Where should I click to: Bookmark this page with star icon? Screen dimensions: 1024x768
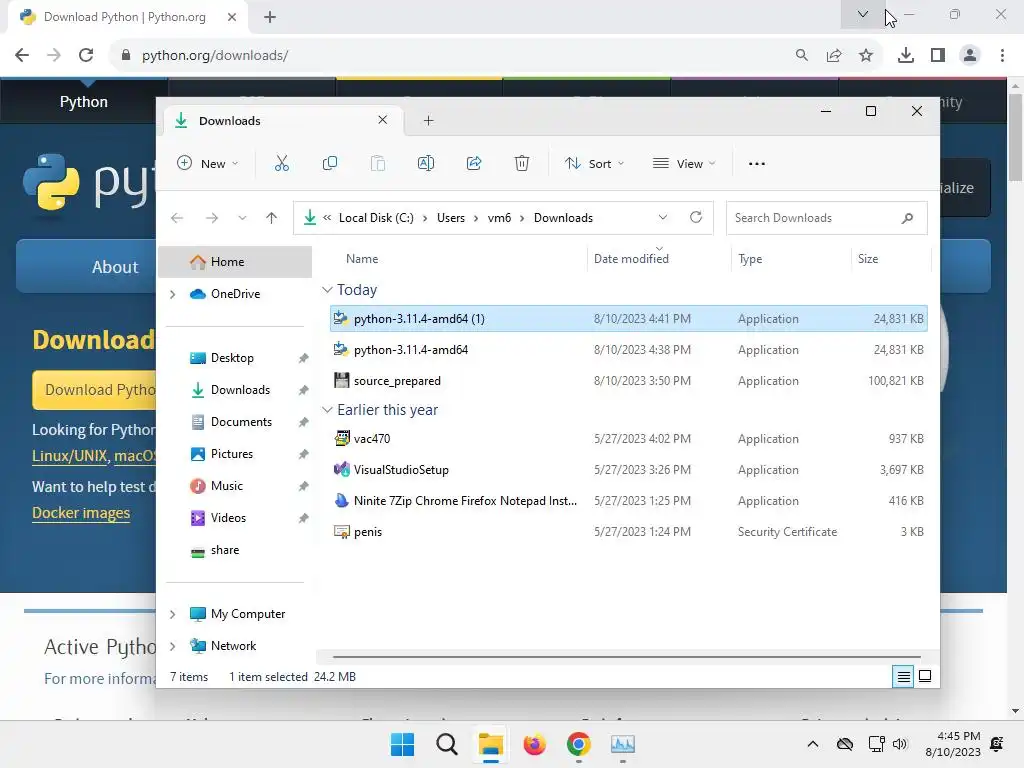[866, 56]
